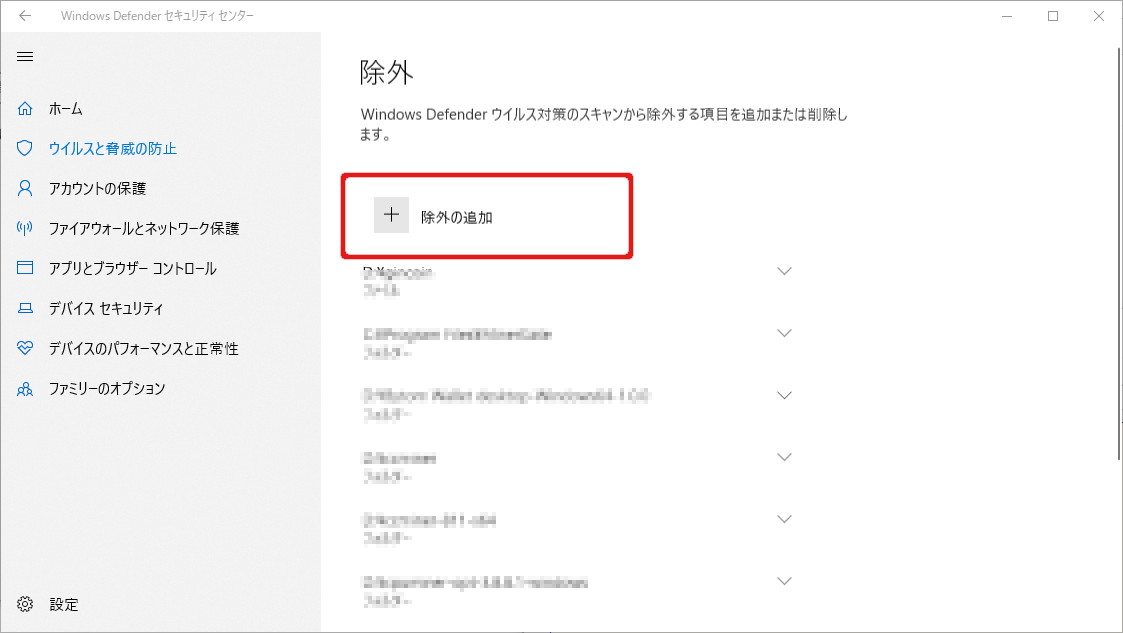Open アプリとブラウザー コントロール
Image resolution: width=1123 pixels, height=633 pixels.
pos(132,268)
